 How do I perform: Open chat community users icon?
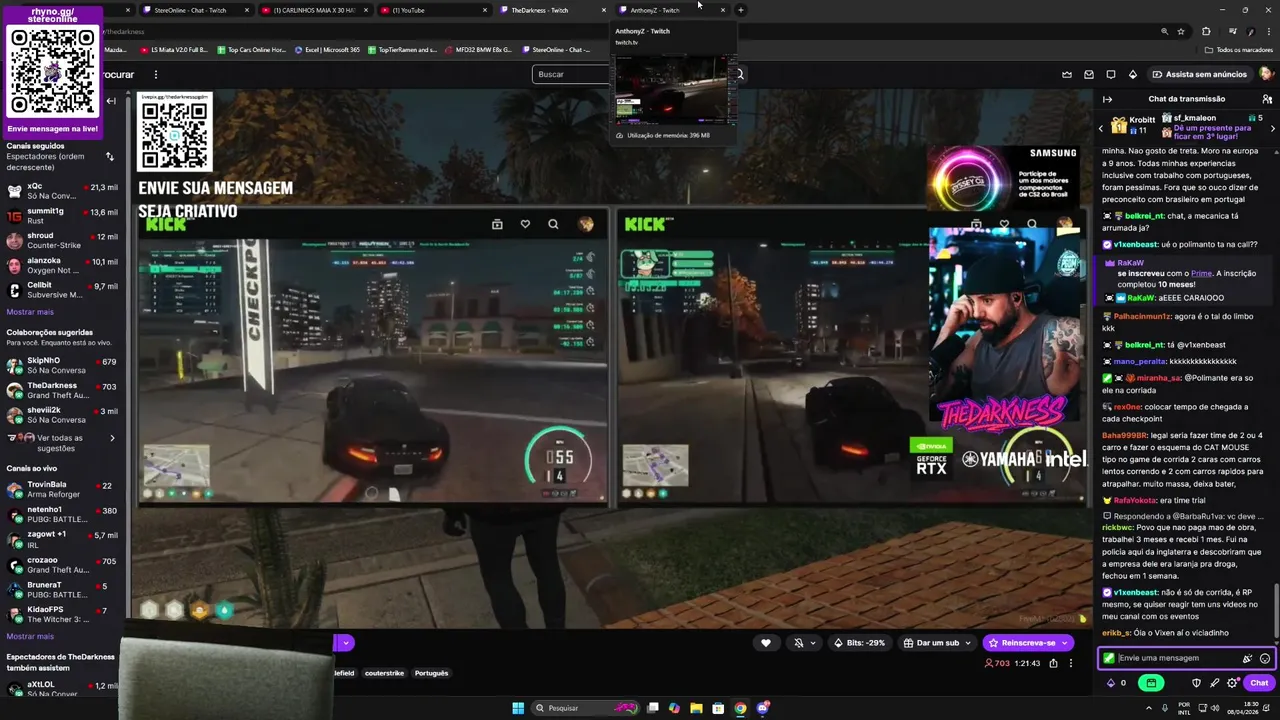point(1267,99)
